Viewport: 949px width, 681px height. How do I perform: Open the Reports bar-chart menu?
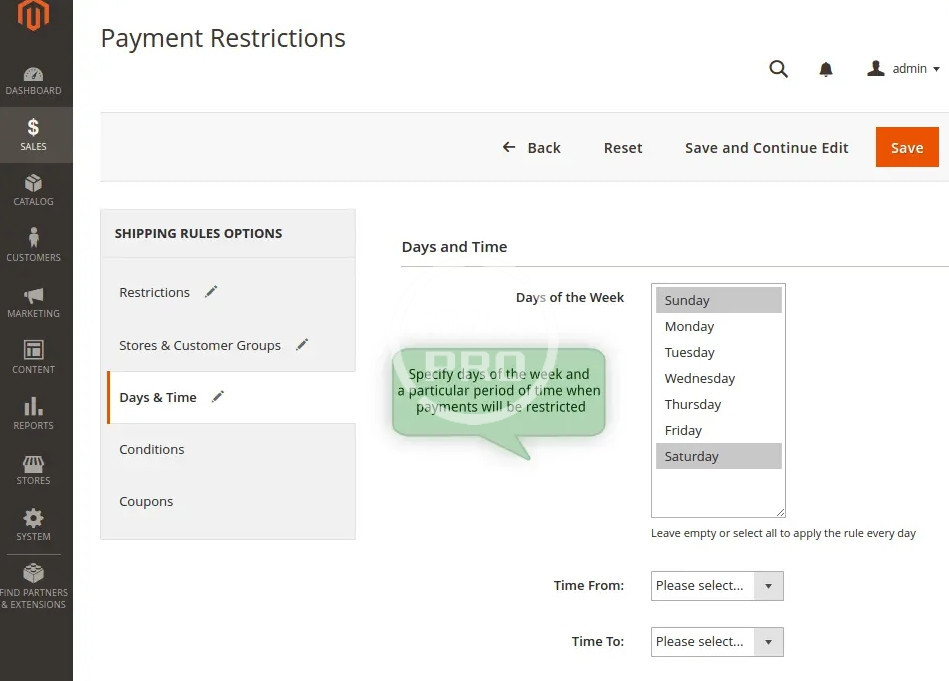click(x=34, y=413)
